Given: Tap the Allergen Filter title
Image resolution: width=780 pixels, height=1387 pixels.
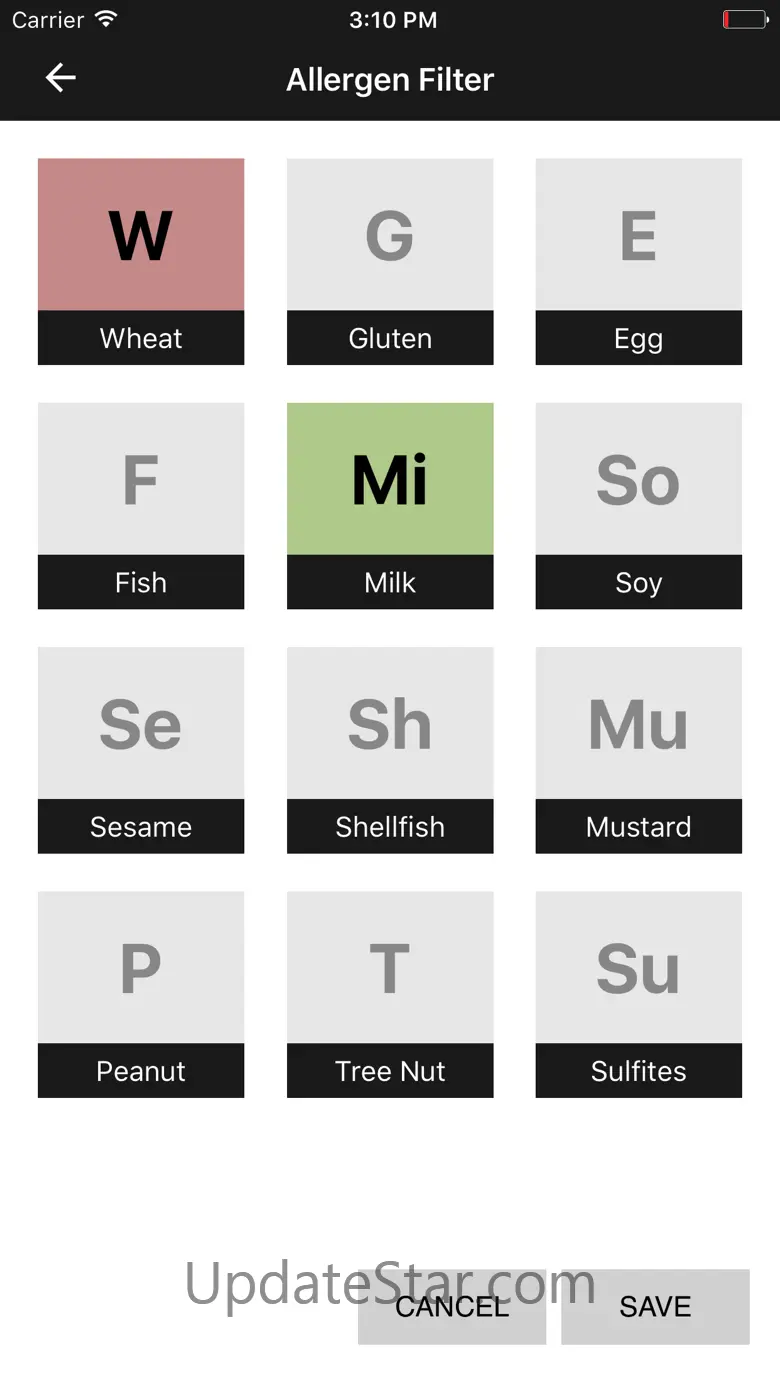Looking at the screenshot, I should (x=390, y=79).
